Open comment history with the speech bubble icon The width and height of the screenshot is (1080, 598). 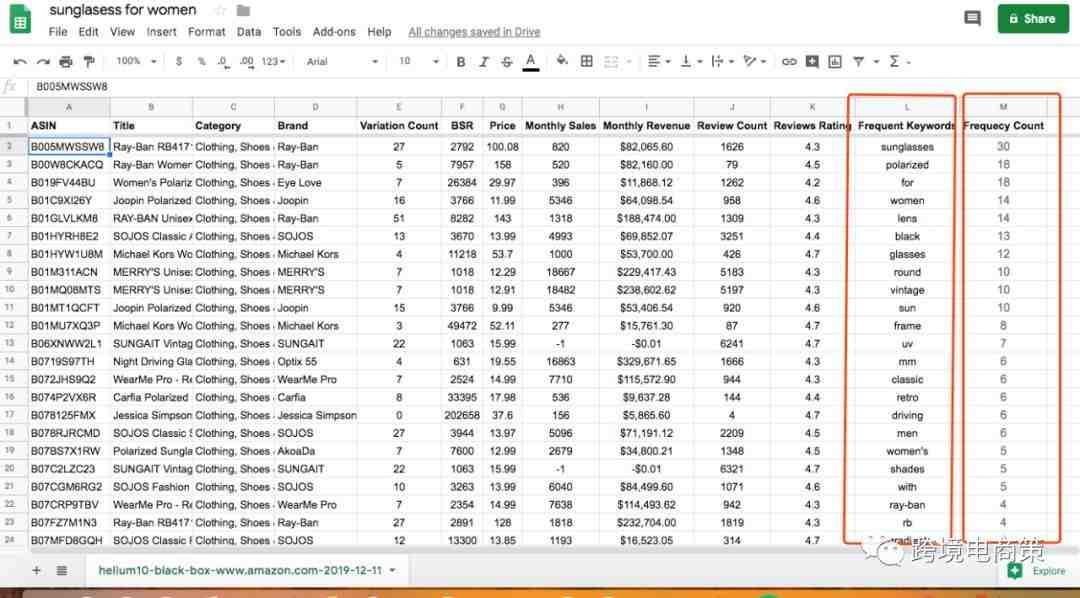973,19
